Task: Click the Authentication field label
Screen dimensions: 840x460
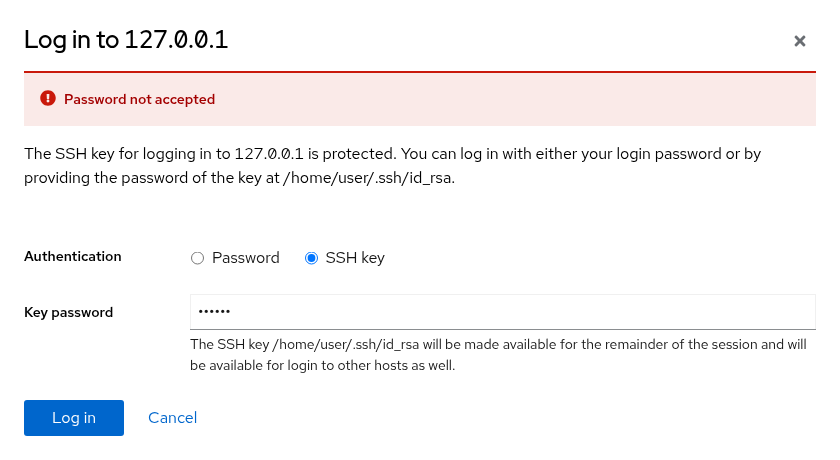Action: click(x=73, y=257)
